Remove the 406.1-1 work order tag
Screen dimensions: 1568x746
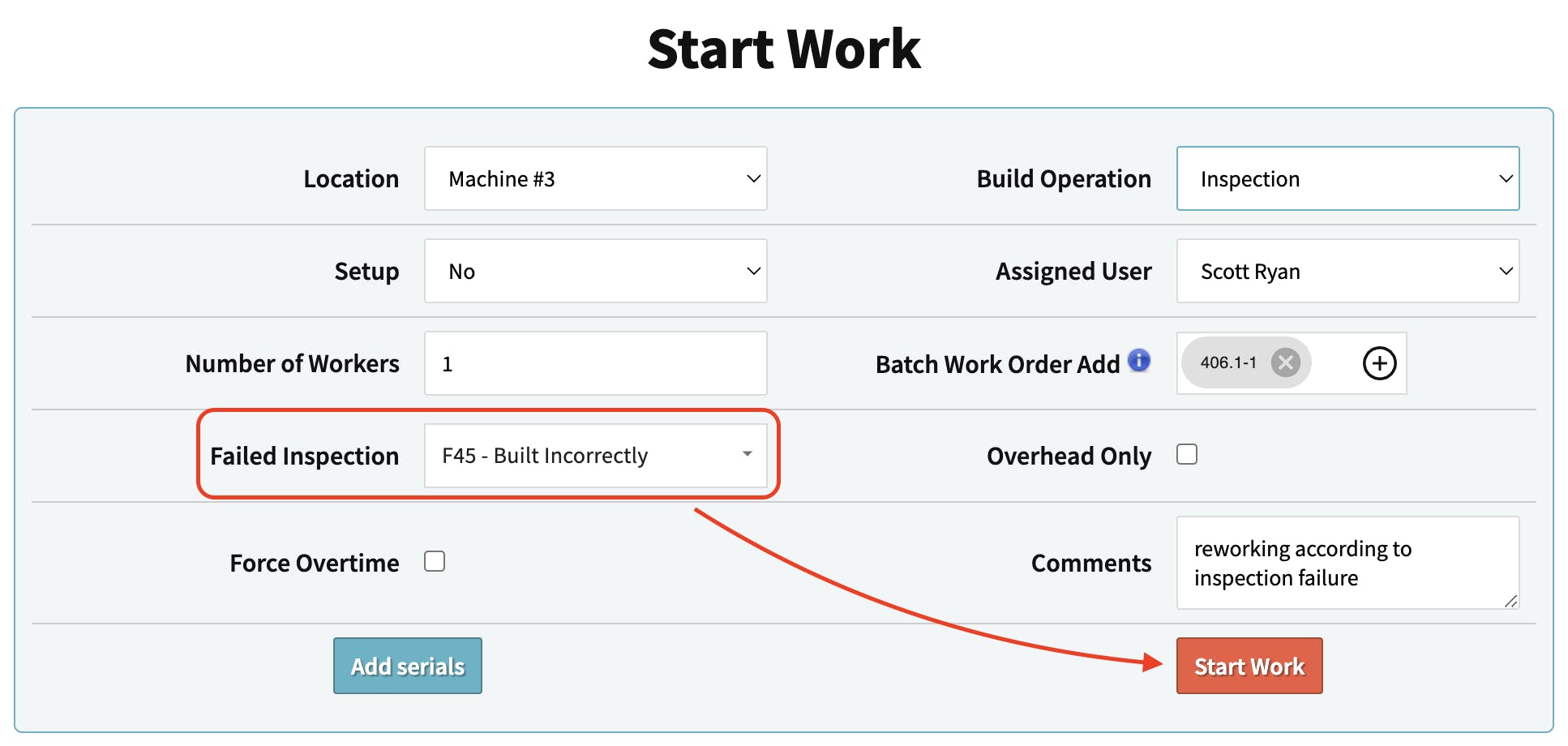coord(1285,362)
